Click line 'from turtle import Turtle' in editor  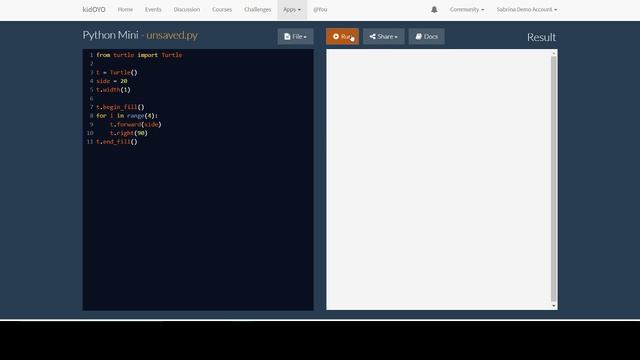139,55
